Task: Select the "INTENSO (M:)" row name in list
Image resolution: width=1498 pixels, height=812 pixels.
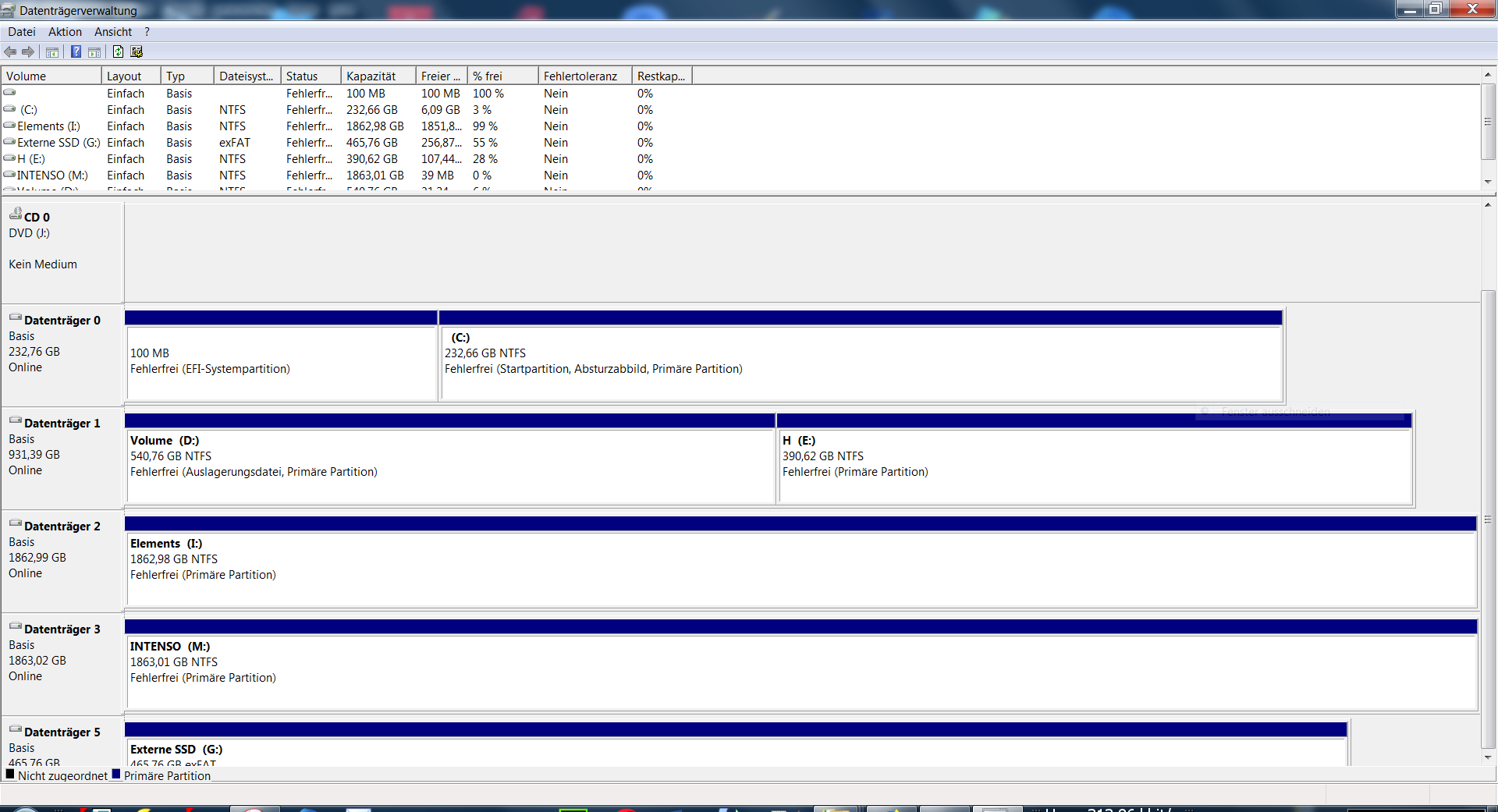Action: [x=52, y=176]
